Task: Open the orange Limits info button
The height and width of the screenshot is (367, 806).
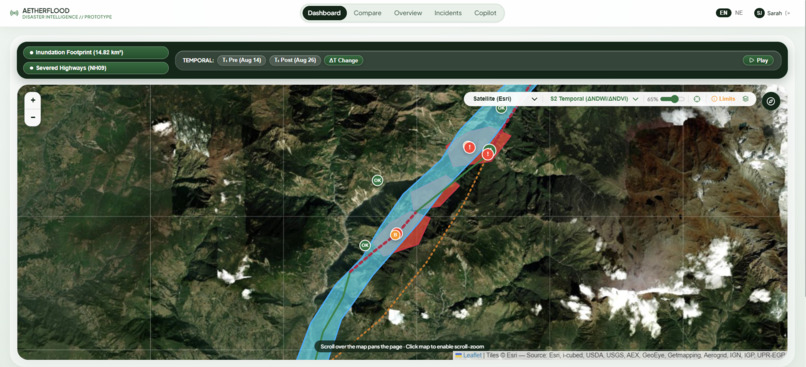Action: (723, 99)
